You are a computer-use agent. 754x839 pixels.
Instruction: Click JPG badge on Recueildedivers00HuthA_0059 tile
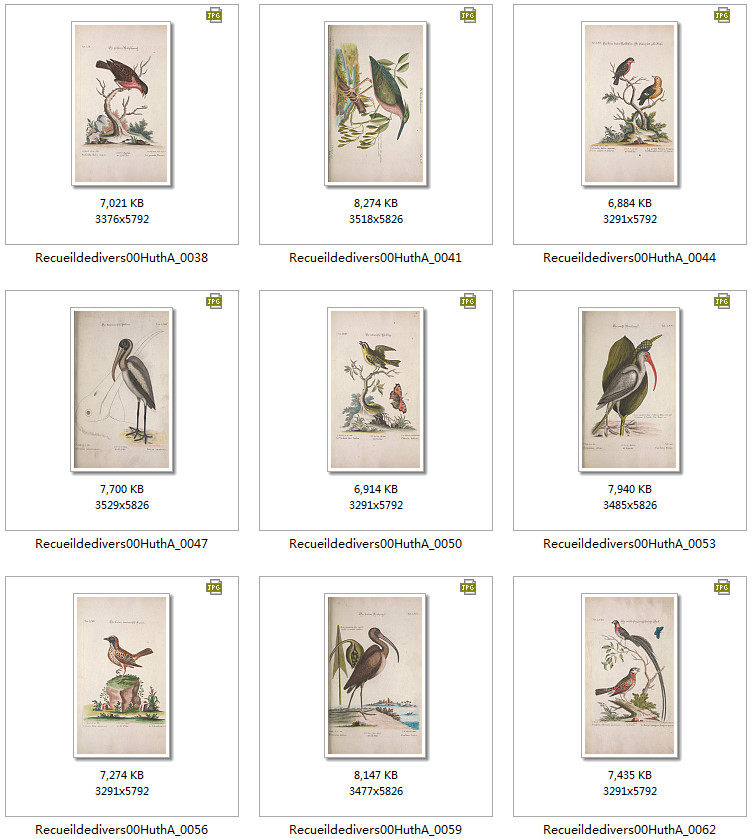(x=468, y=587)
